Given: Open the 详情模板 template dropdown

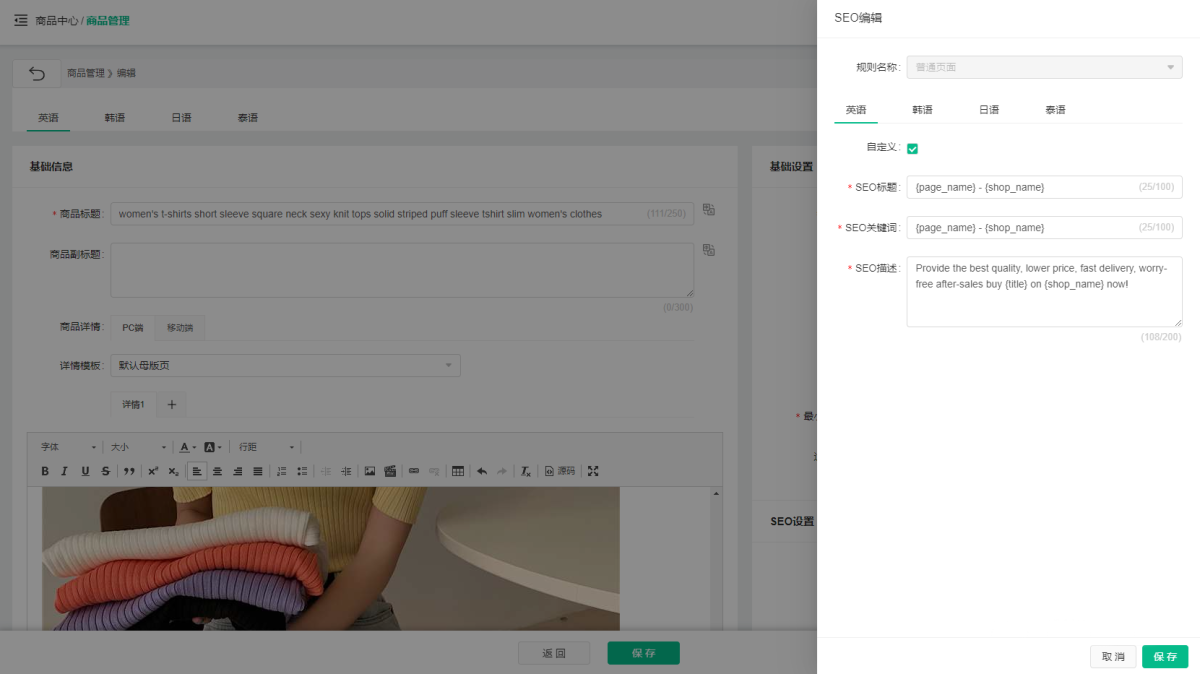Looking at the screenshot, I should tap(285, 366).
